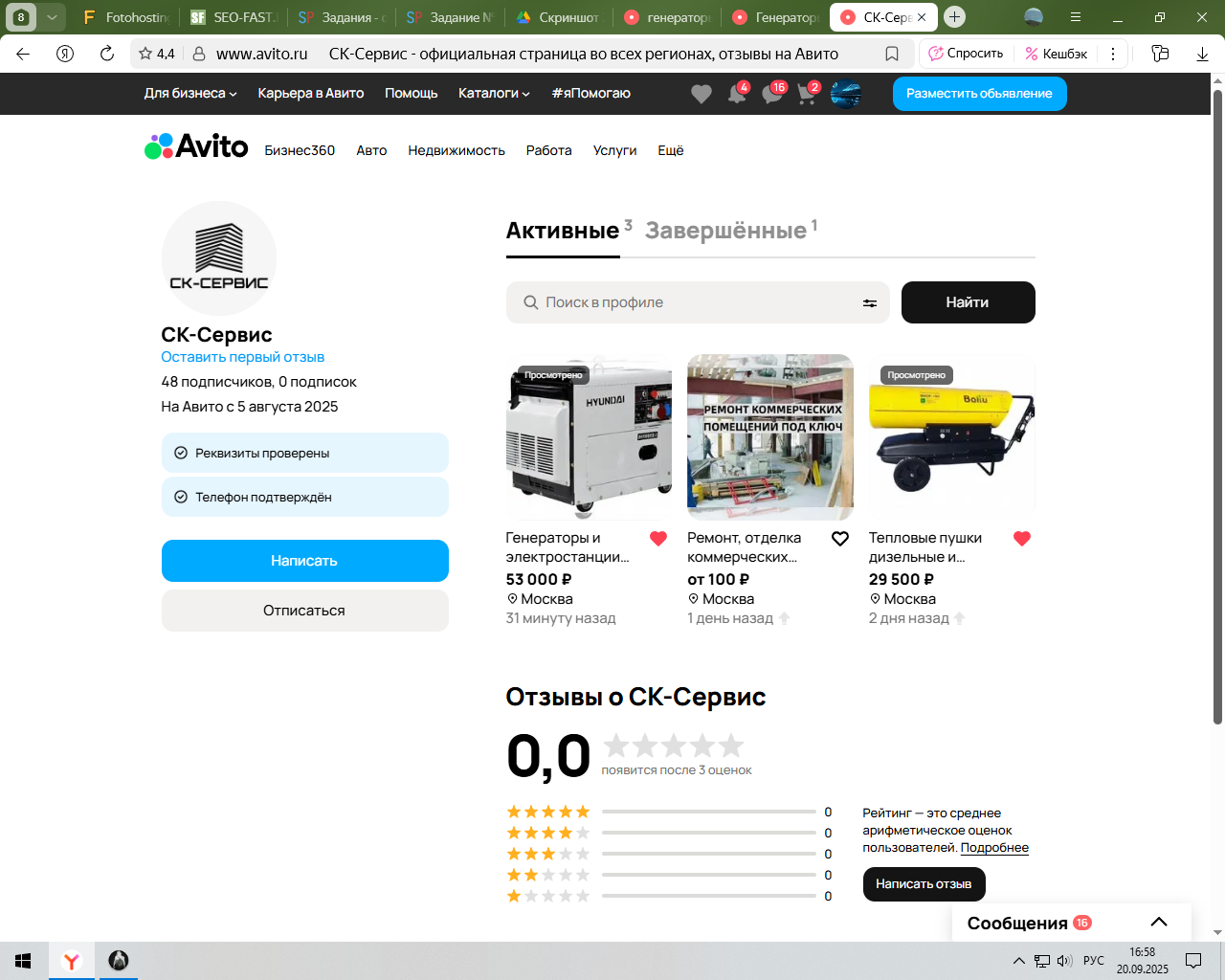Image resolution: width=1225 pixels, height=980 pixels.
Task: Click Разместить объявление button
Action: point(979,94)
